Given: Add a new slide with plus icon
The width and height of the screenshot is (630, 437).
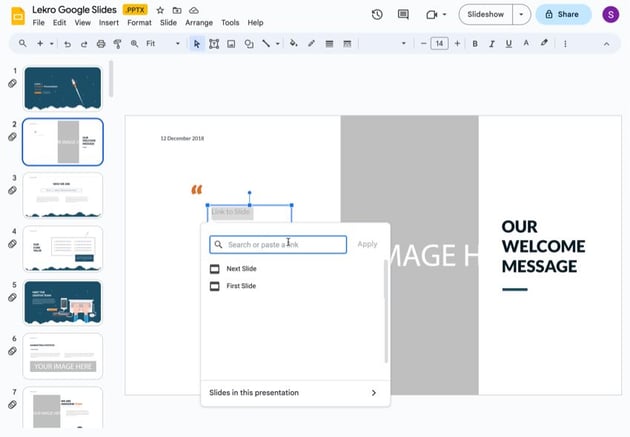Looking at the screenshot, I should (40, 43).
